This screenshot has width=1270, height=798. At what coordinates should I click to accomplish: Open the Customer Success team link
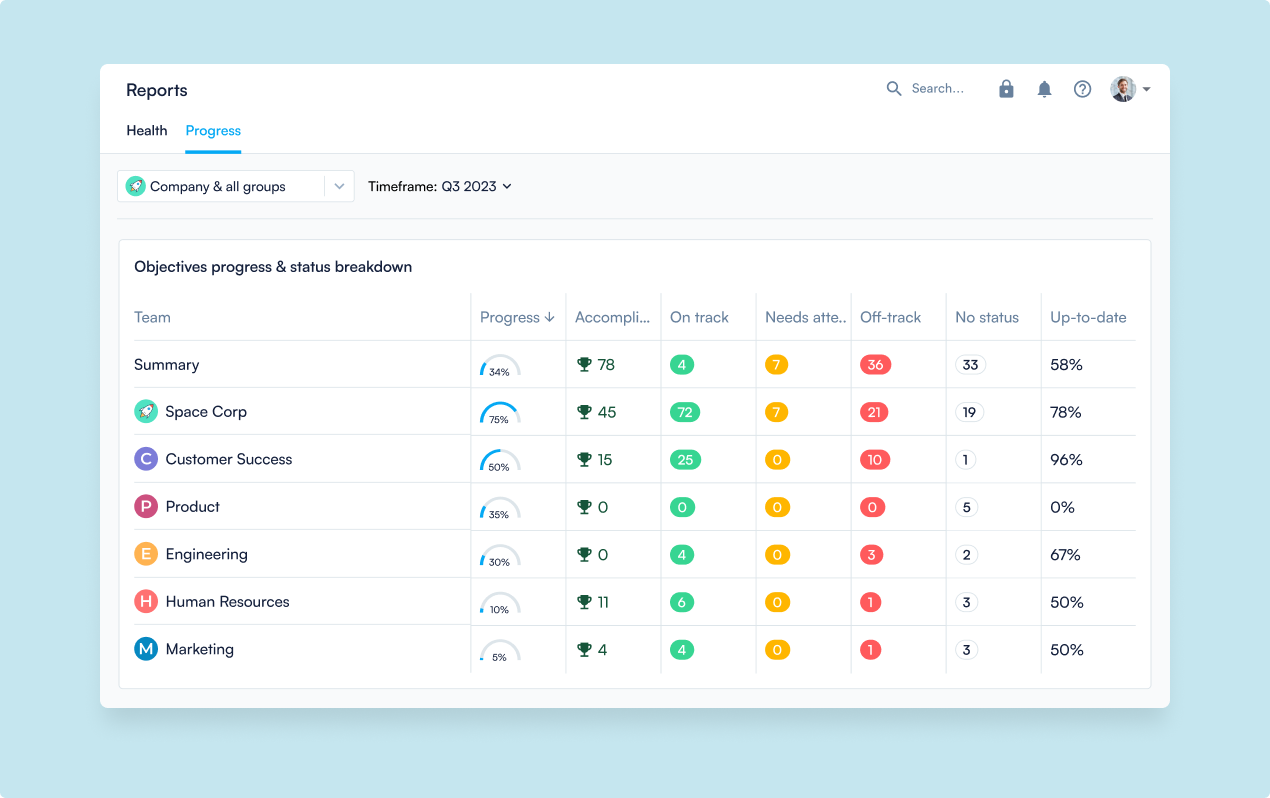229,459
